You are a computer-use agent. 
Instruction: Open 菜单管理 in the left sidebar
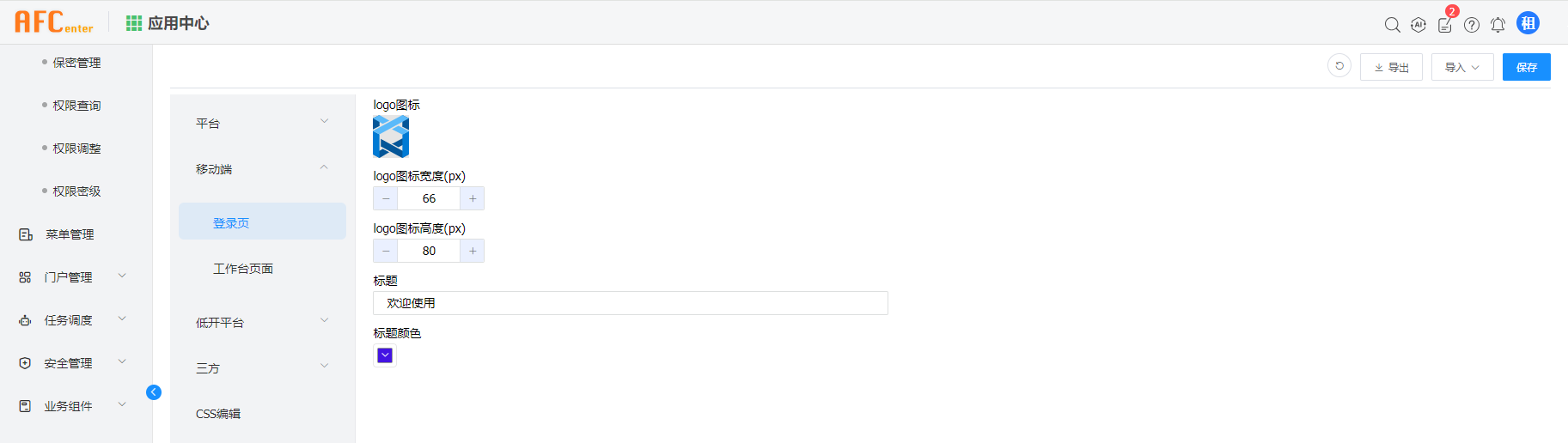[x=70, y=234]
